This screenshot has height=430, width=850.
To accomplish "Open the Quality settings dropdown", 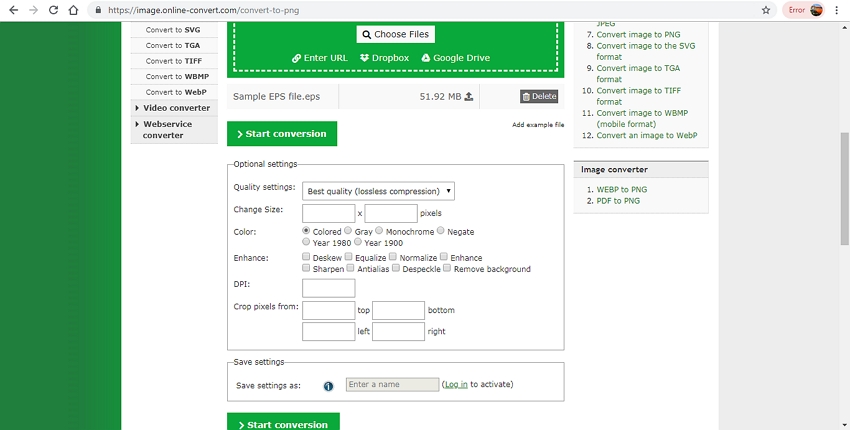I will click(379, 191).
